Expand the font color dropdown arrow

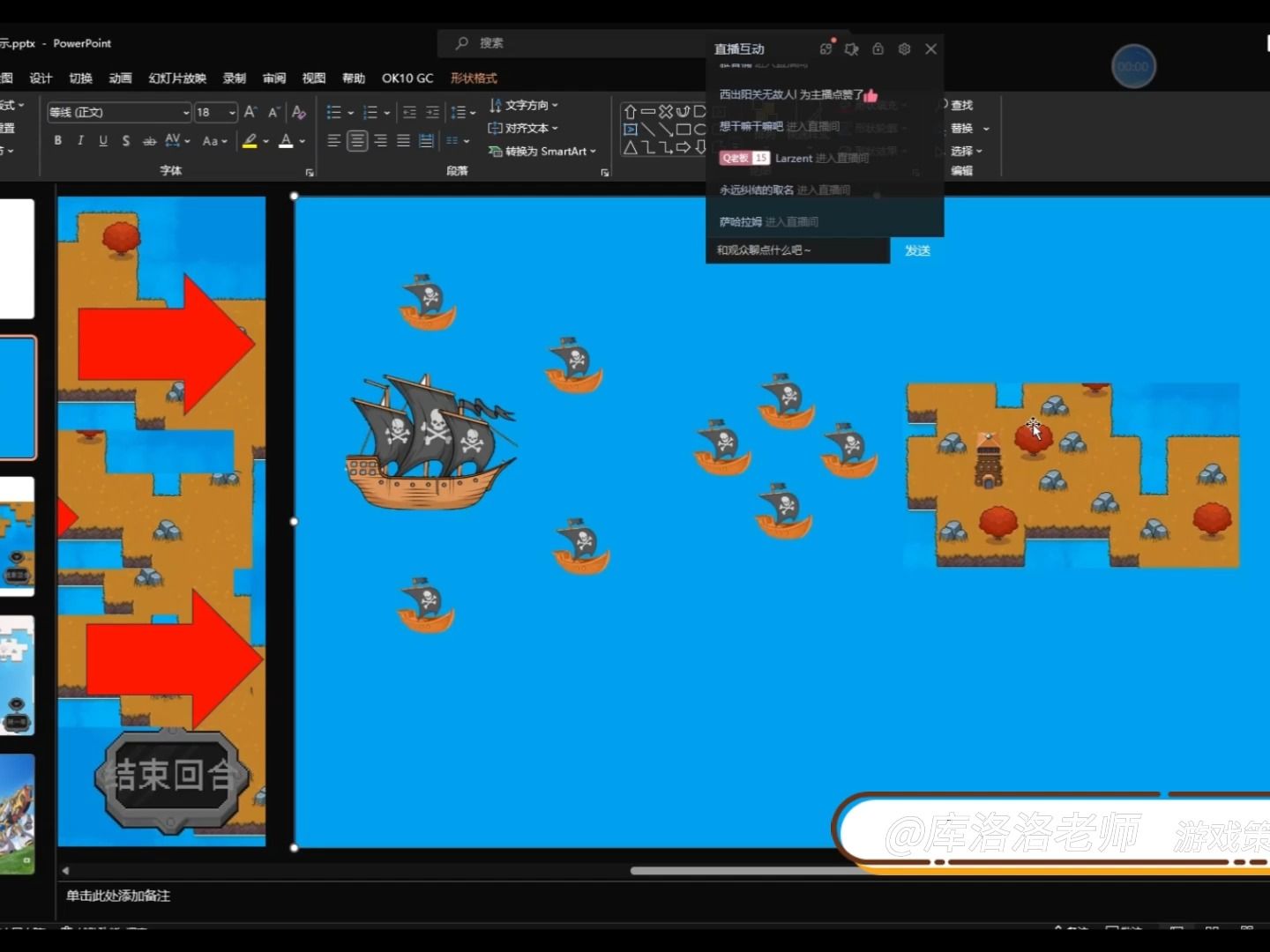click(303, 140)
